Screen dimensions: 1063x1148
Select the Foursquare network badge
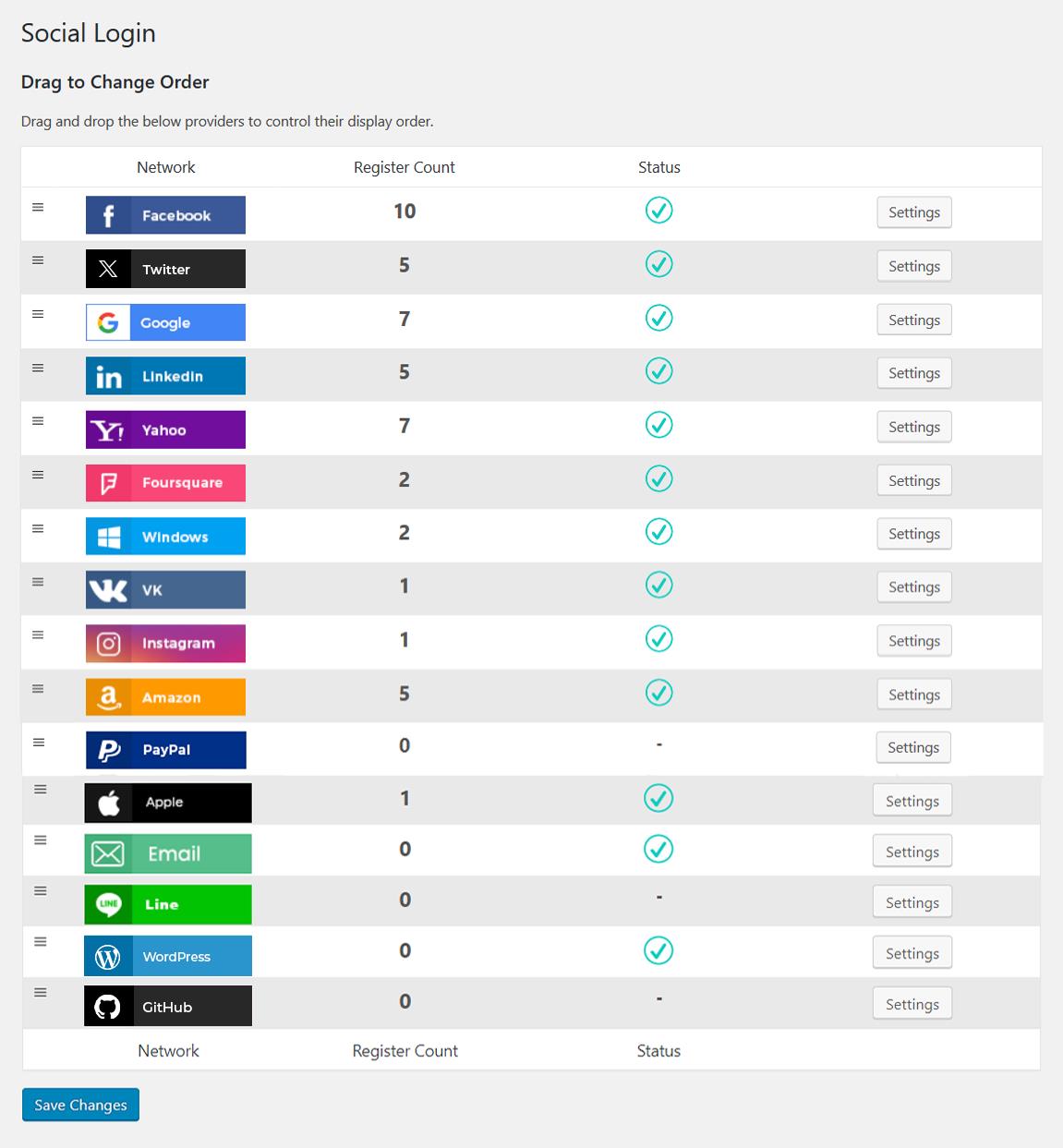pyautogui.click(x=165, y=483)
